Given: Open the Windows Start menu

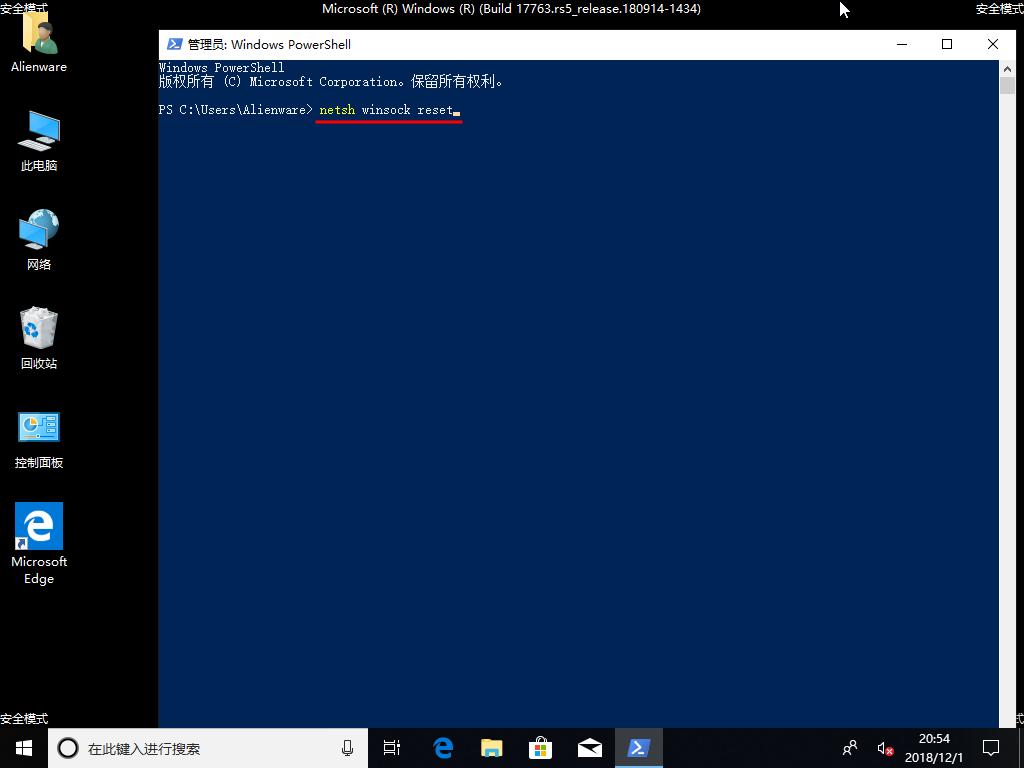Looking at the screenshot, I should 24,748.
